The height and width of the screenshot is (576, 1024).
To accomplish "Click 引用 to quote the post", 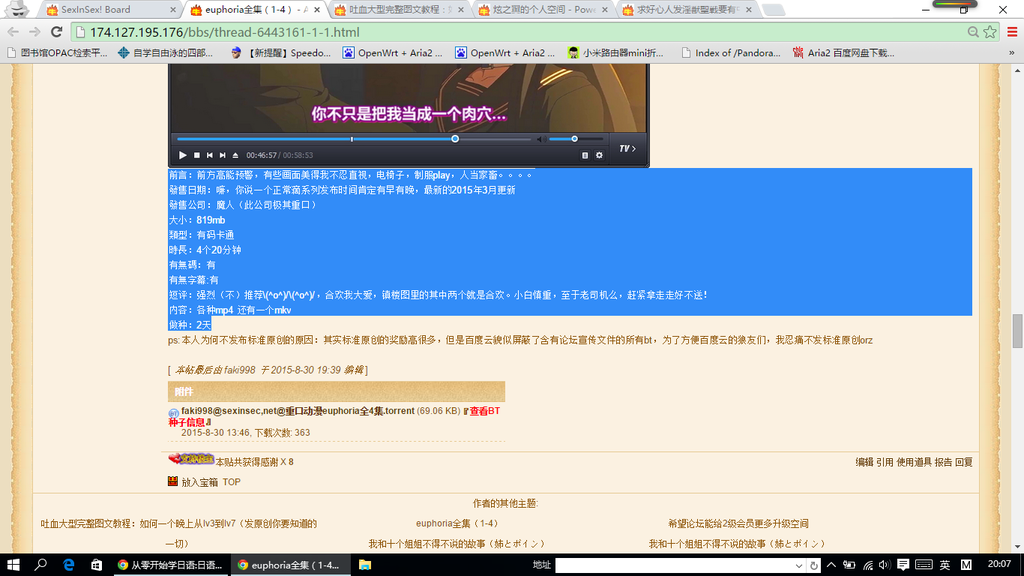I will (x=885, y=462).
